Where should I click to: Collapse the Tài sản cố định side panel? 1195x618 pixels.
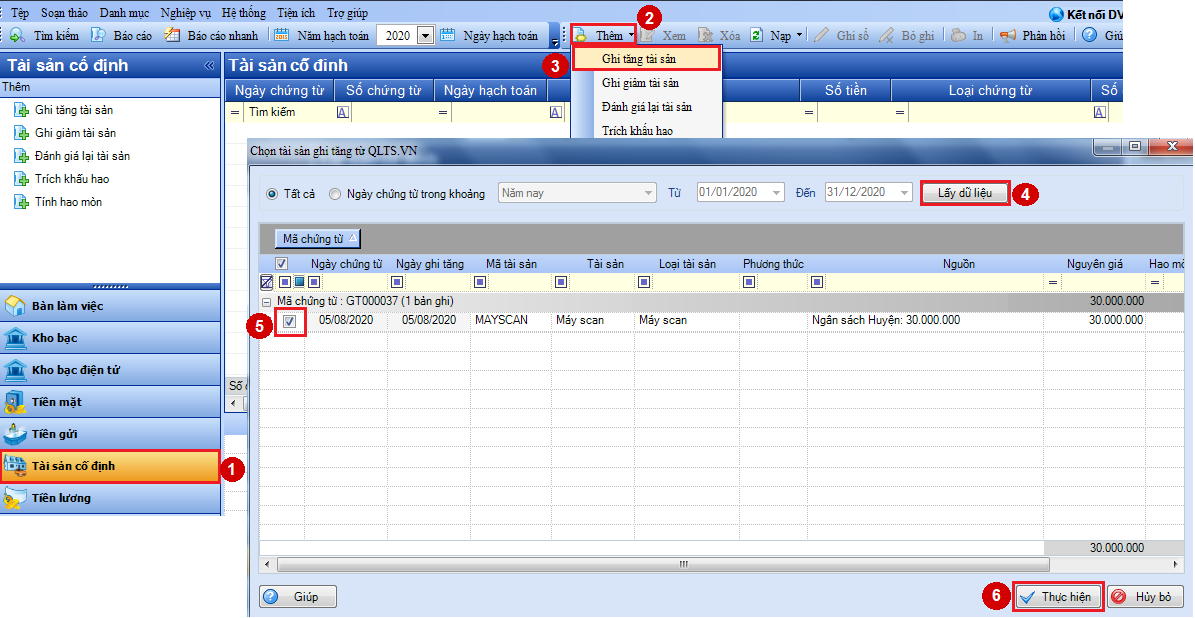point(210,66)
